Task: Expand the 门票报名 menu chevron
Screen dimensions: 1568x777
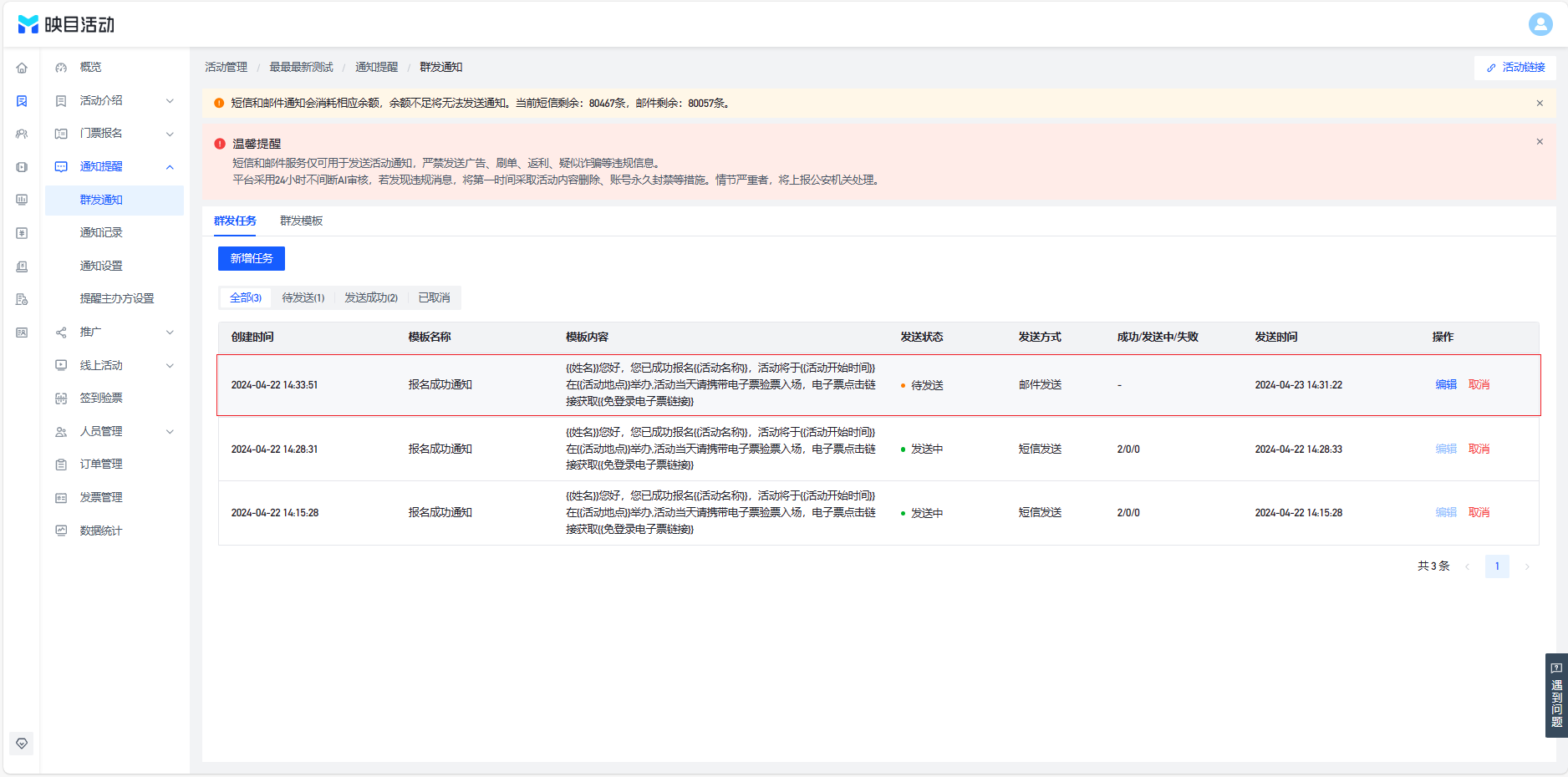Action: pyautogui.click(x=170, y=134)
